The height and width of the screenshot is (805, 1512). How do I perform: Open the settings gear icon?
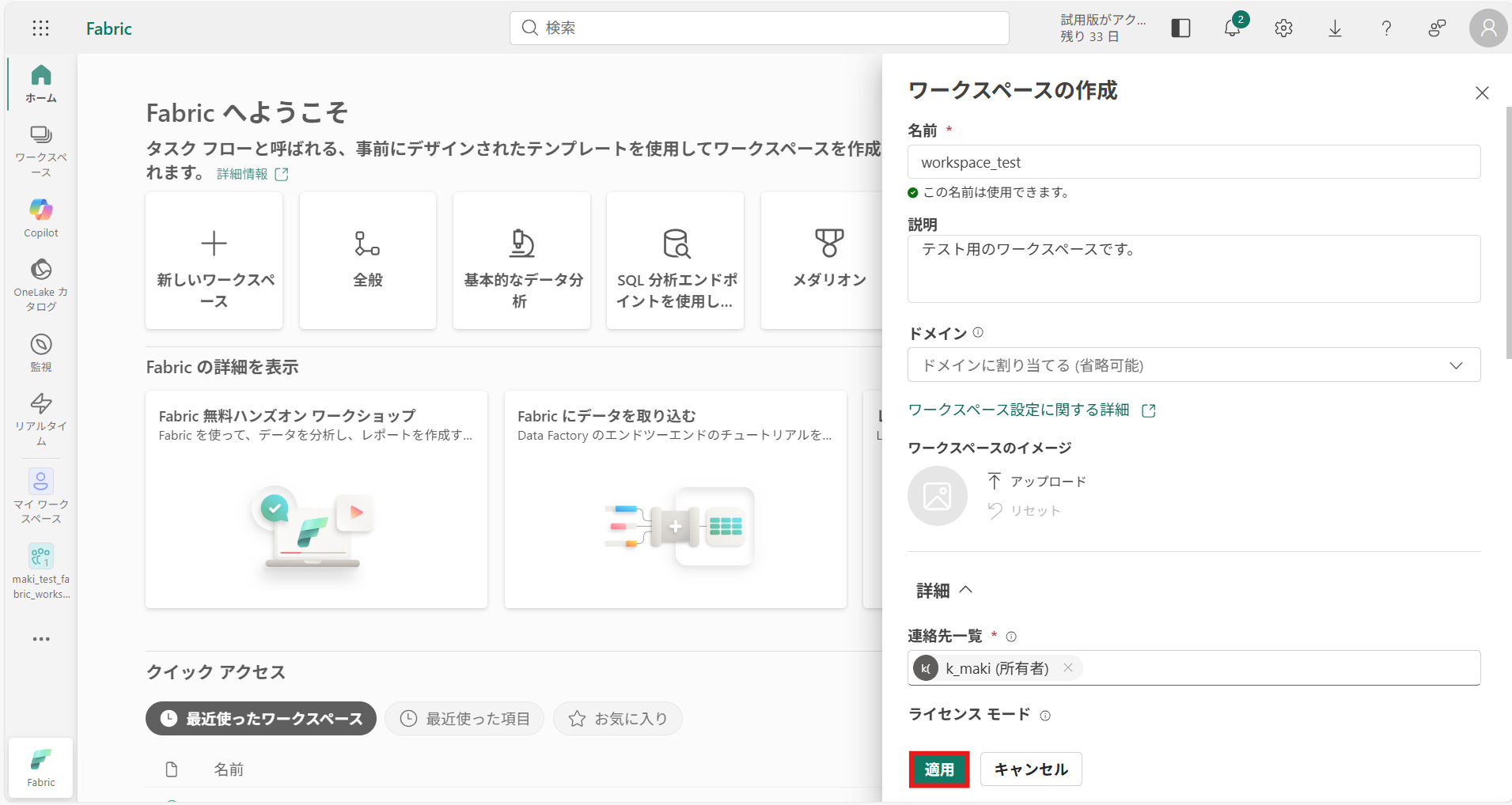pos(1283,28)
